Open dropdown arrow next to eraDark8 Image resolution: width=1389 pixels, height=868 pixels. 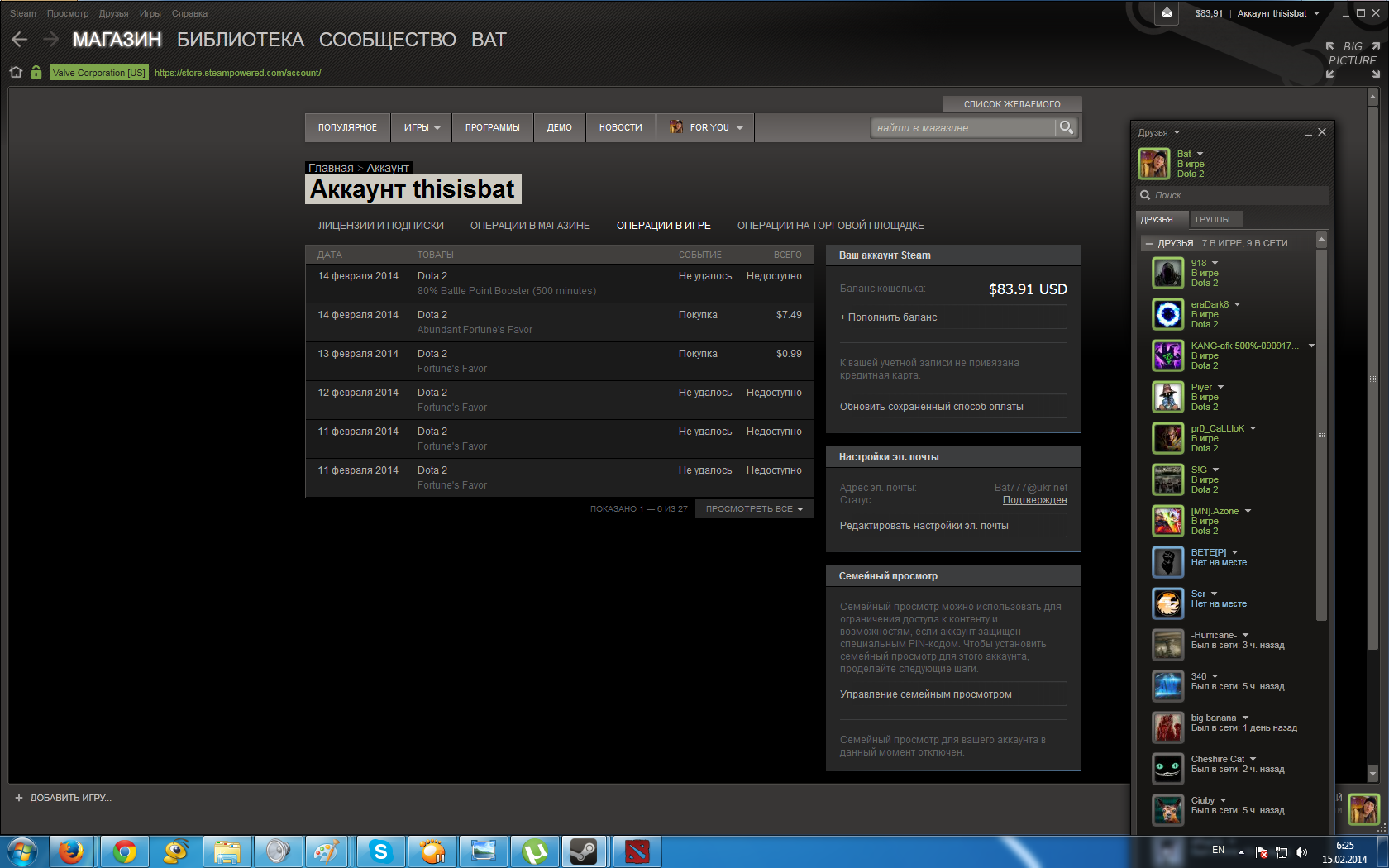click(x=1238, y=304)
